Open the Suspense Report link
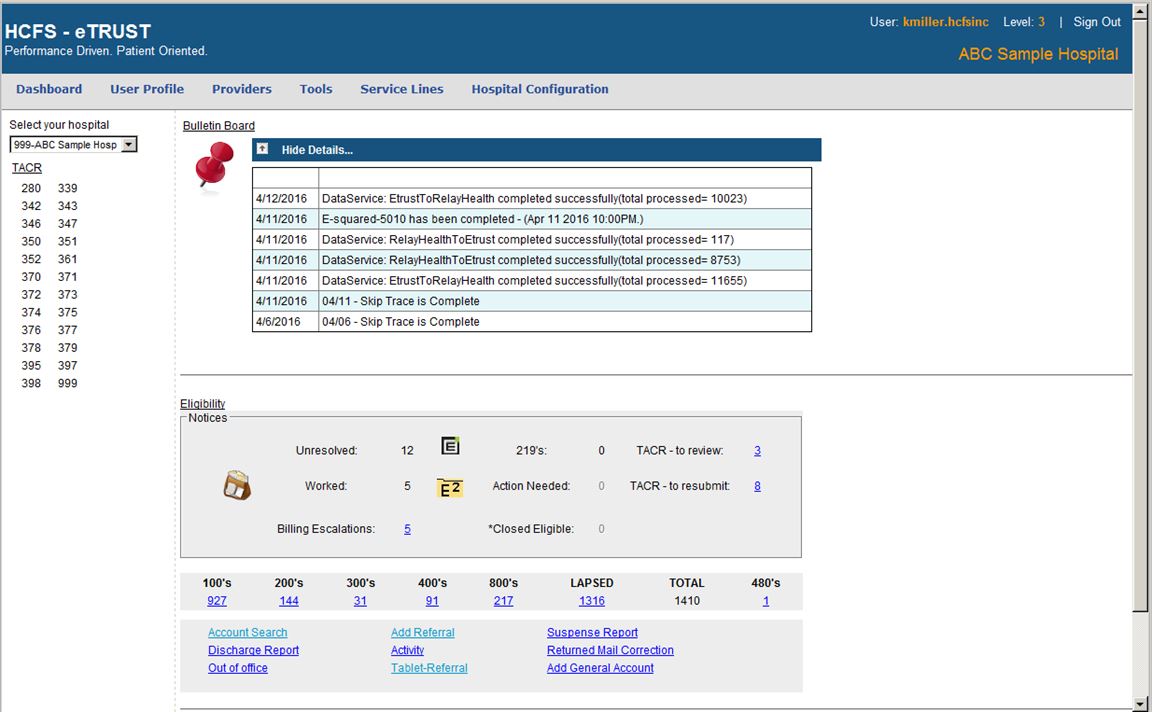Screen dimensions: 1152x712 pos(592,632)
